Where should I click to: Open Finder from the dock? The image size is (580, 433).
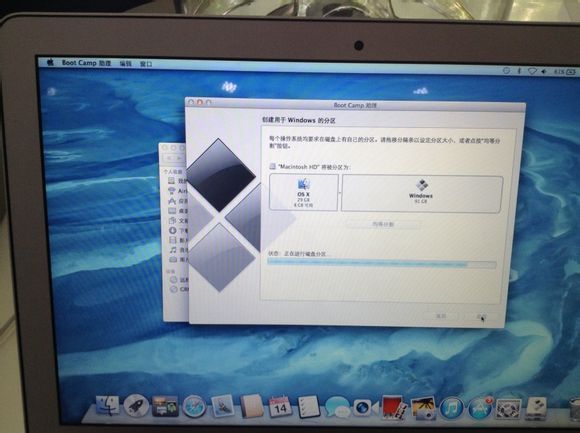pyautogui.click(x=107, y=406)
